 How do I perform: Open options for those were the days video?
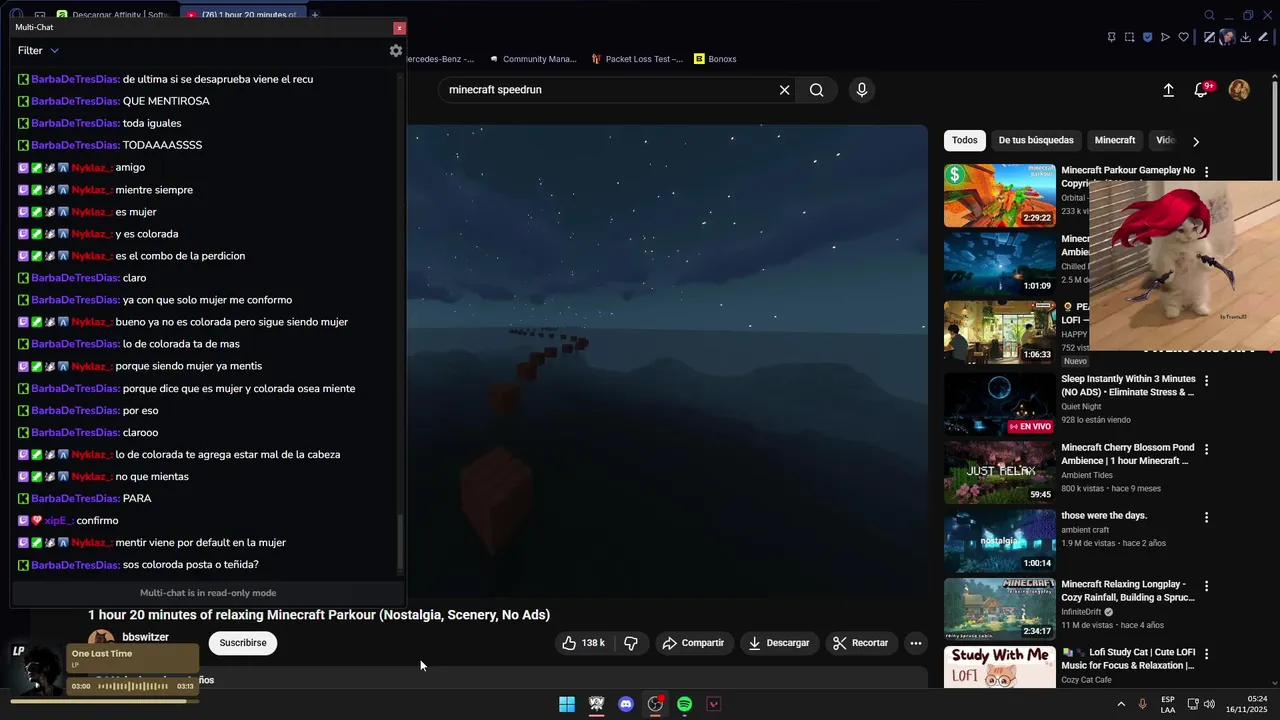[1207, 517]
